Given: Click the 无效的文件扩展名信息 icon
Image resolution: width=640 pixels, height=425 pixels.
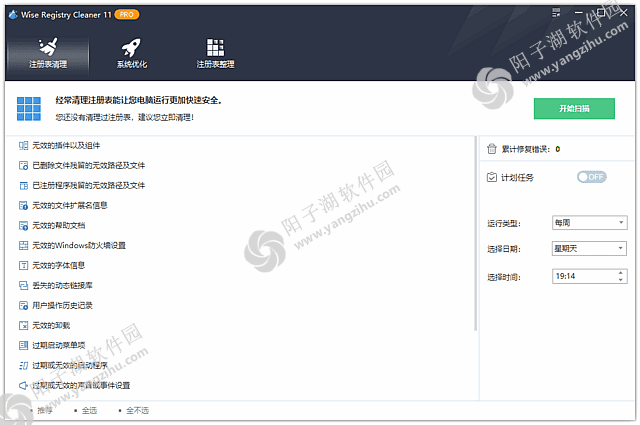Looking at the screenshot, I should (x=24, y=206).
